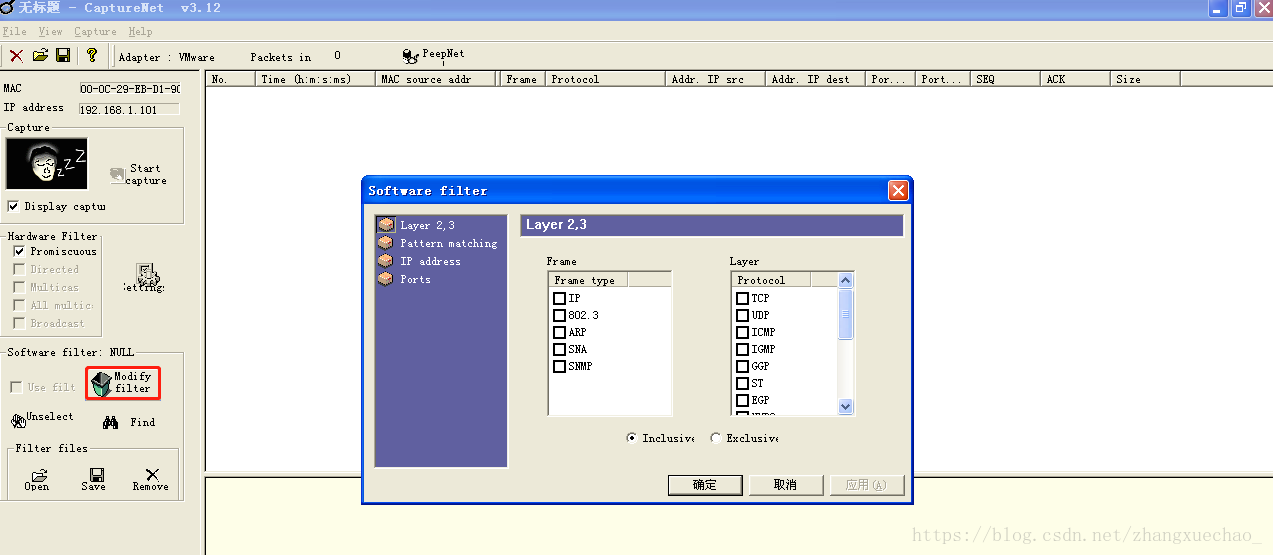Open the Capture menu
This screenshot has height=555, width=1273.
(95, 31)
